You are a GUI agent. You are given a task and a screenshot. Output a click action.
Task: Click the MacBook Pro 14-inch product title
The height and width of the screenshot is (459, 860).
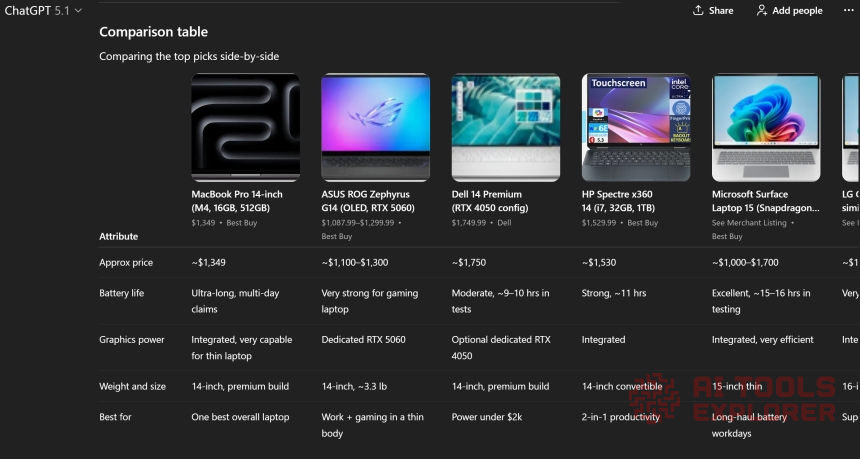point(237,201)
